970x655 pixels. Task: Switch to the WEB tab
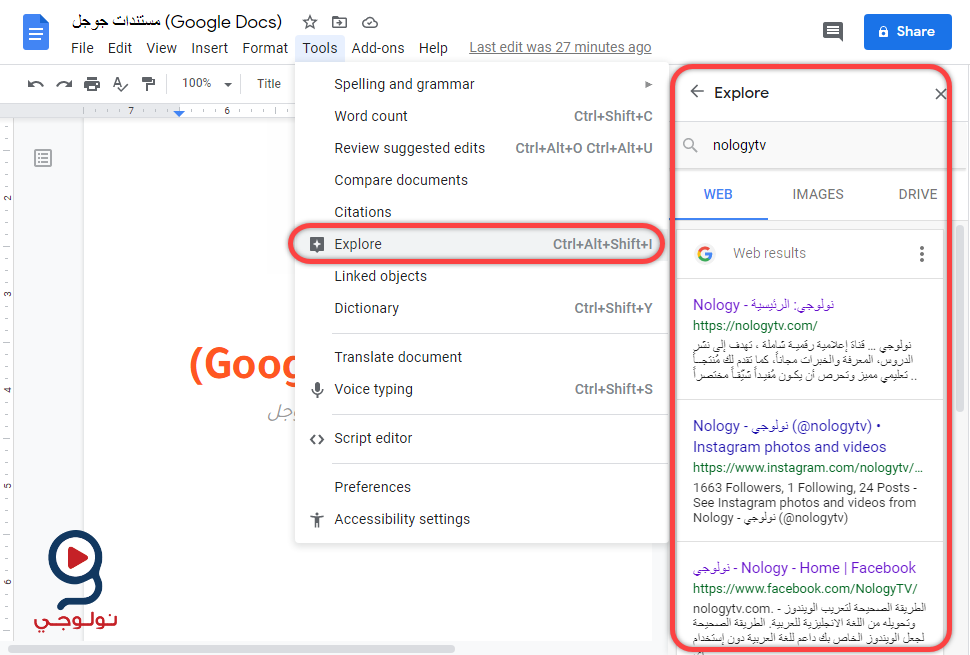click(x=718, y=194)
